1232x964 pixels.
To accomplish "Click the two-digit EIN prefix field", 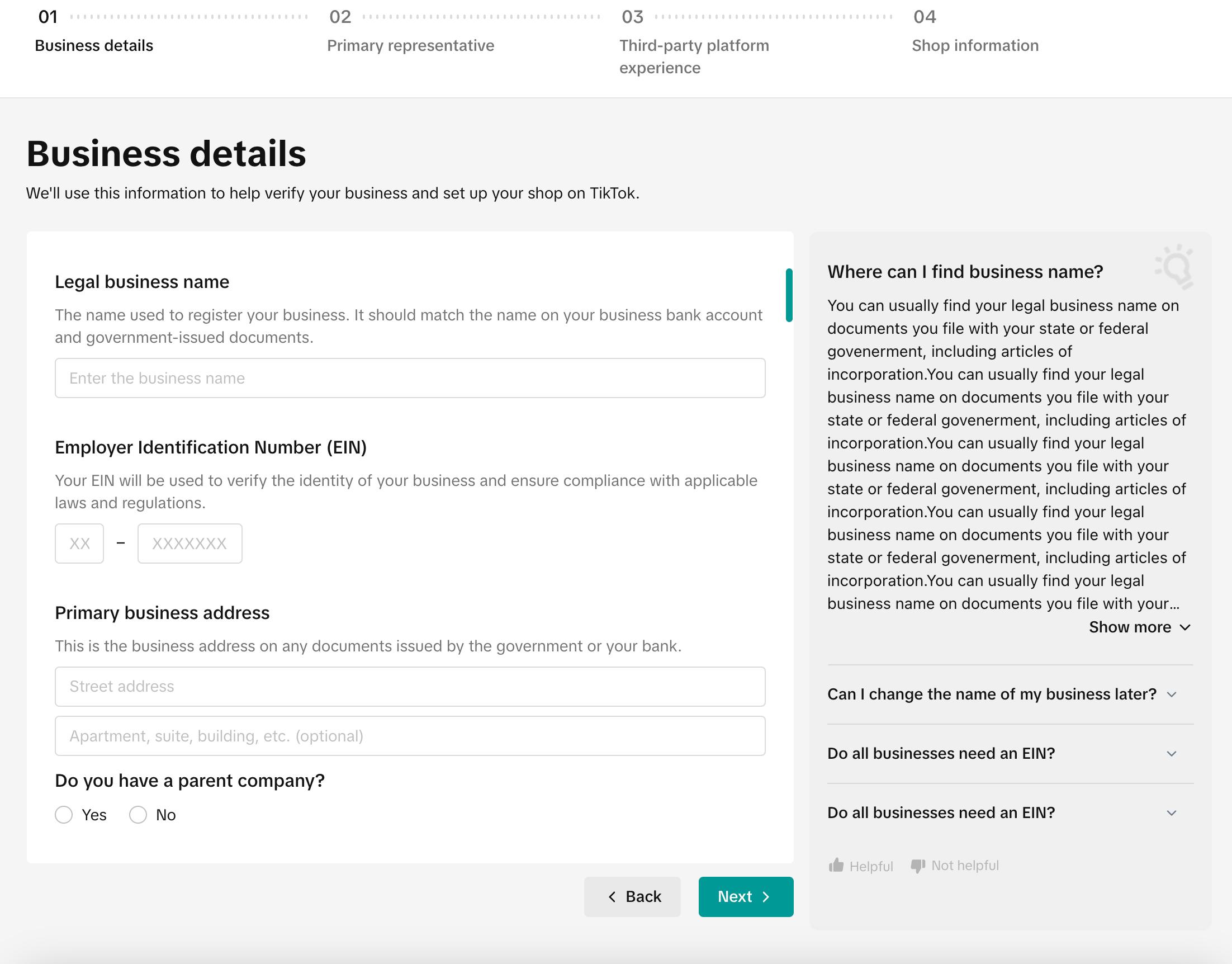I will pyautogui.click(x=79, y=543).
